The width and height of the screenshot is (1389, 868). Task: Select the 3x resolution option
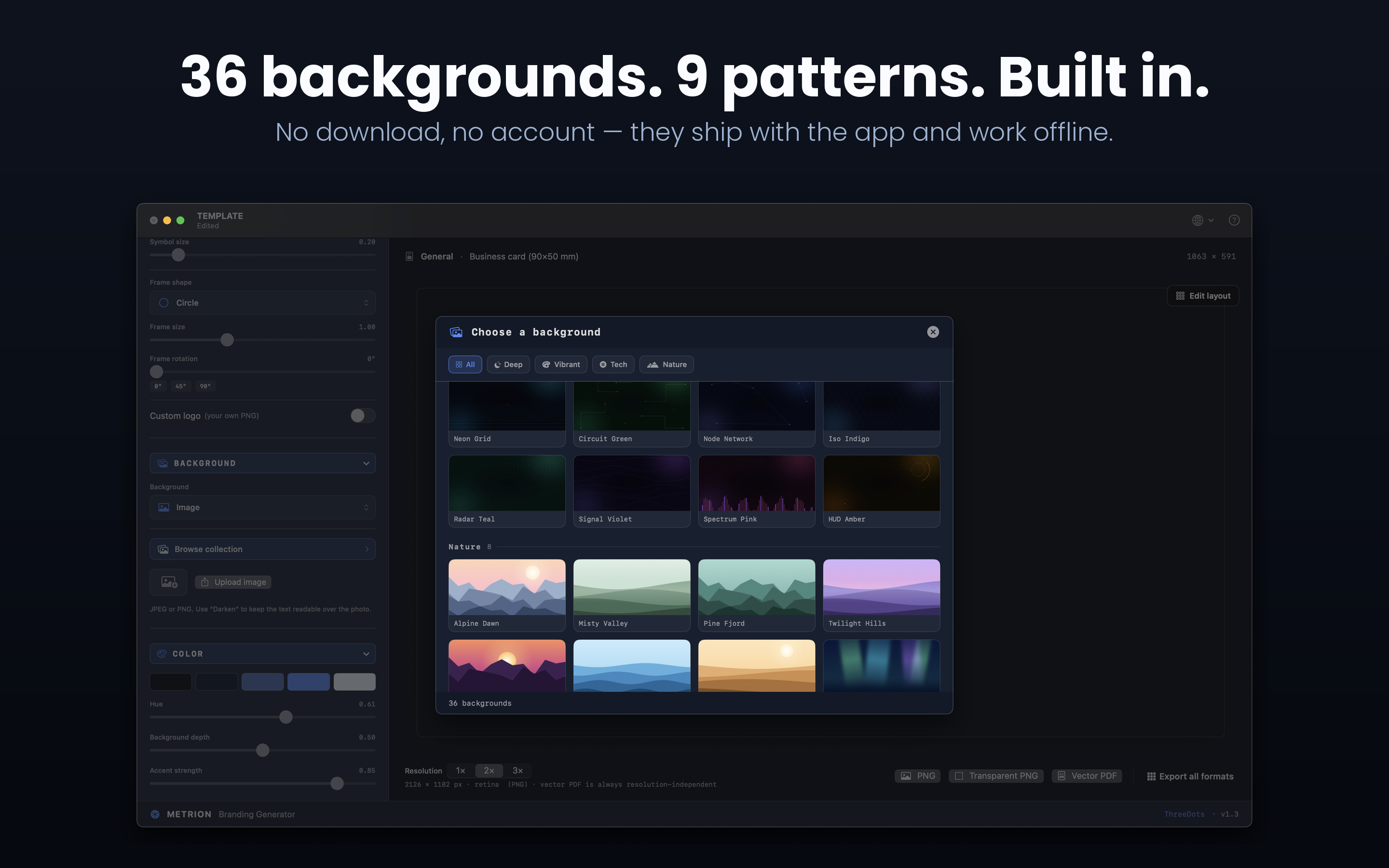[517, 771]
